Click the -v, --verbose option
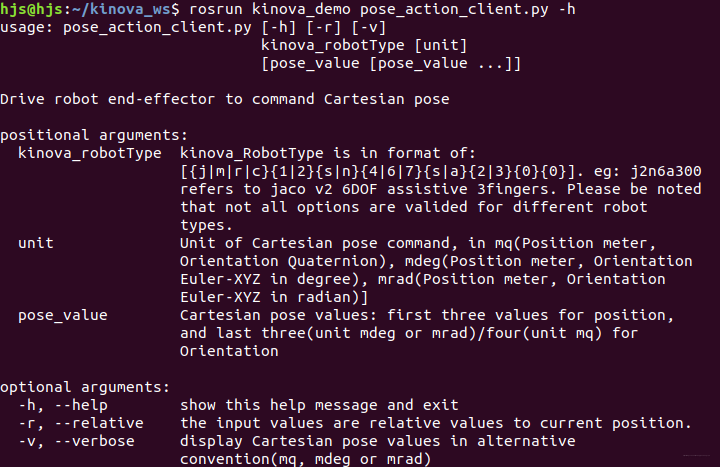720x467 pixels. pyautogui.click(x=76, y=441)
